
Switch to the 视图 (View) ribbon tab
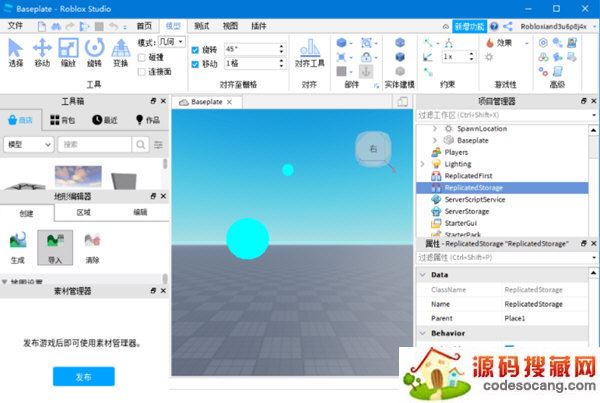click(x=230, y=26)
